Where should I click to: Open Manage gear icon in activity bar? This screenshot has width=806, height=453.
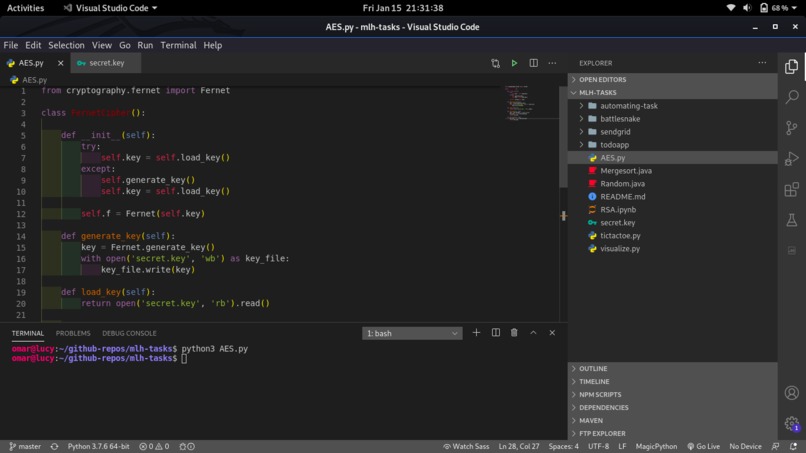click(792, 424)
